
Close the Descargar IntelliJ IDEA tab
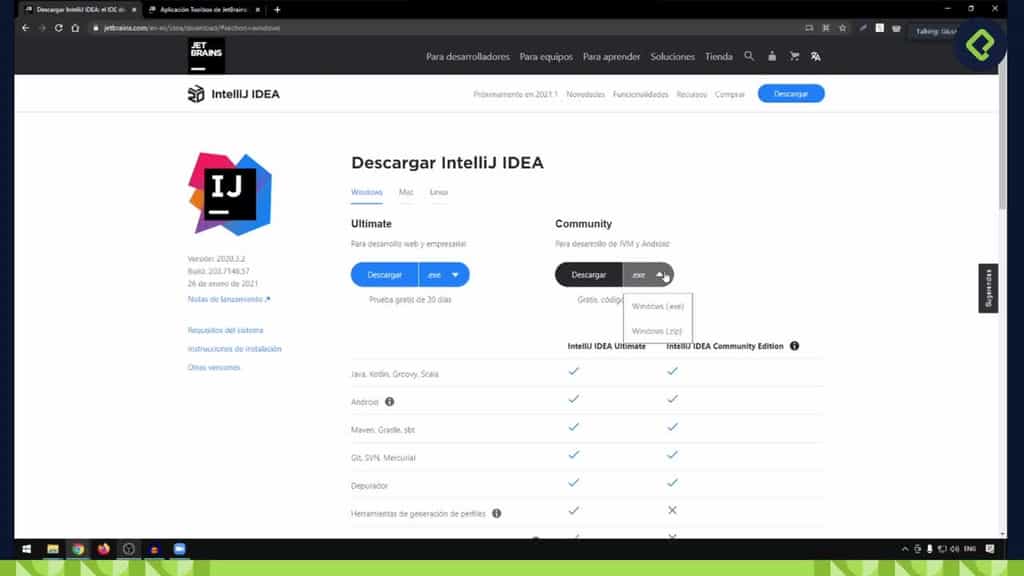tap(134, 10)
